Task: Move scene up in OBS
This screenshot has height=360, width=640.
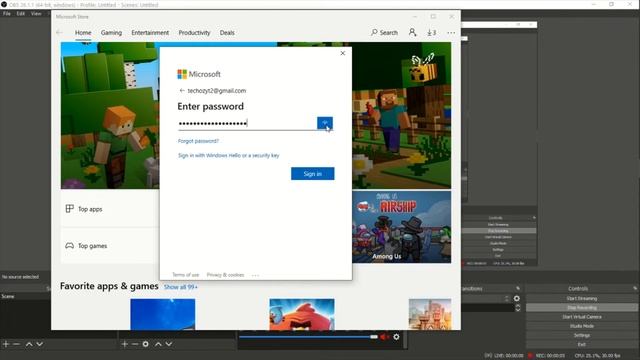Action: (29, 344)
